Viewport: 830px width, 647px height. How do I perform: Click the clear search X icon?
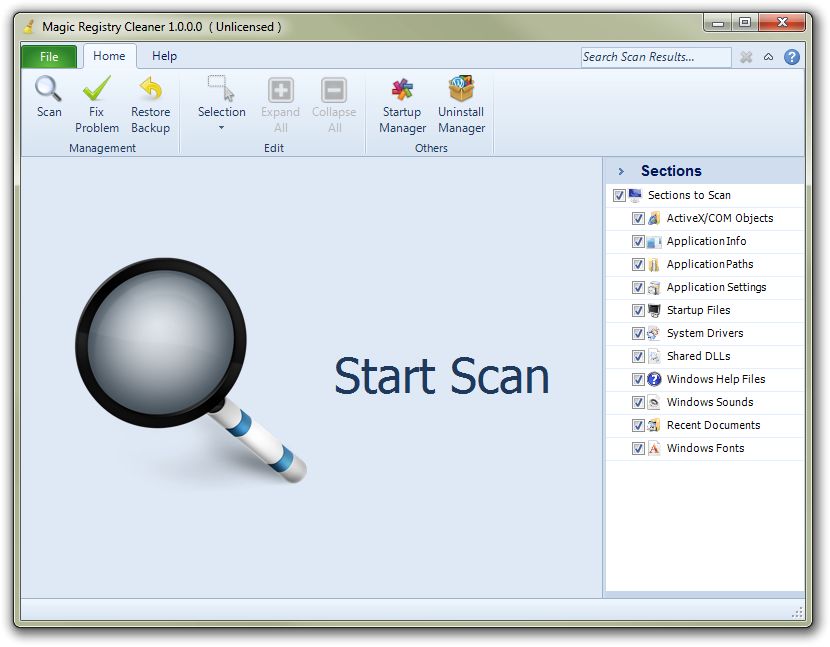point(746,57)
